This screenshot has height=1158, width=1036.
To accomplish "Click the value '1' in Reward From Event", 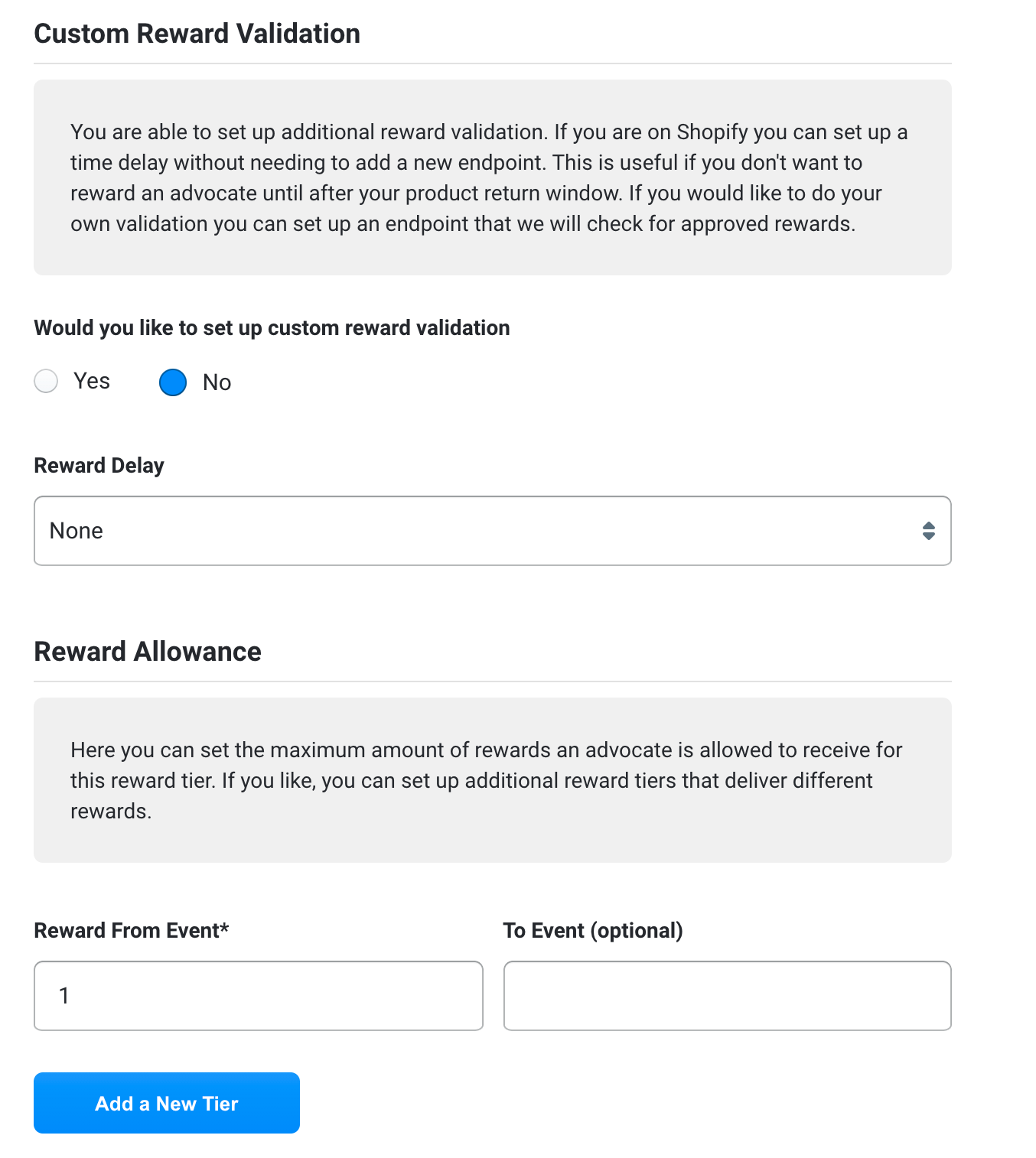I will point(64,996).
